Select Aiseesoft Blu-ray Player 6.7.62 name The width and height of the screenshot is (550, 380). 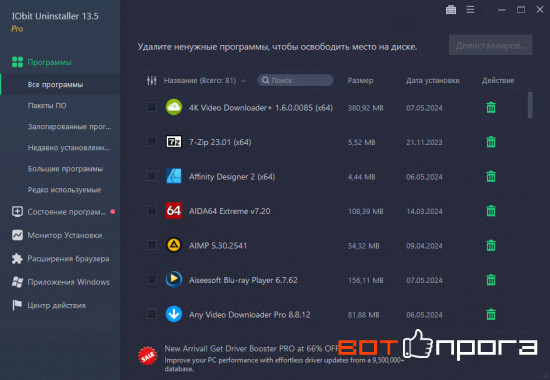pyautogui.click(x=243, y=280)
